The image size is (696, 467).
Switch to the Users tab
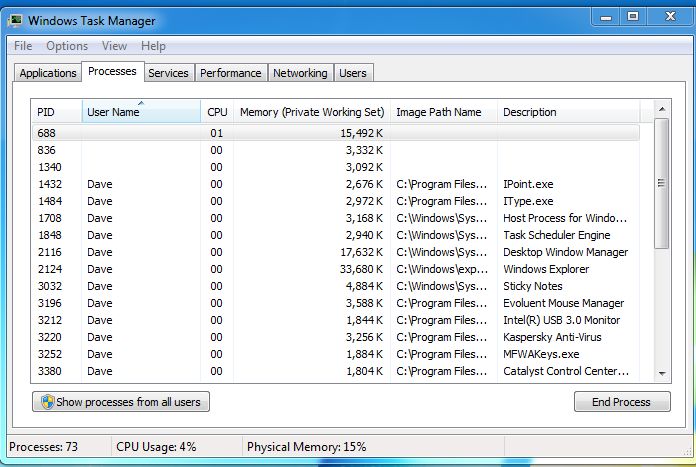click(x=353, y=73)
